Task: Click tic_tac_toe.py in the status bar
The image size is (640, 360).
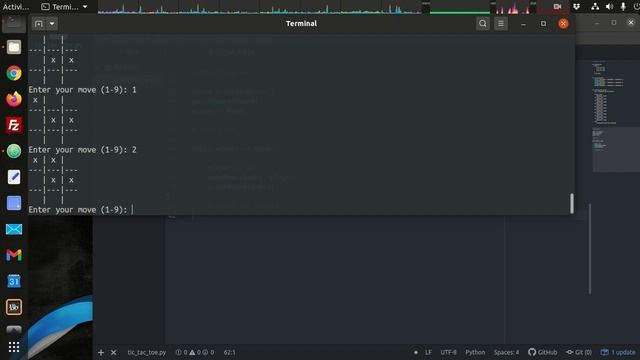Action: click(147, 352)
